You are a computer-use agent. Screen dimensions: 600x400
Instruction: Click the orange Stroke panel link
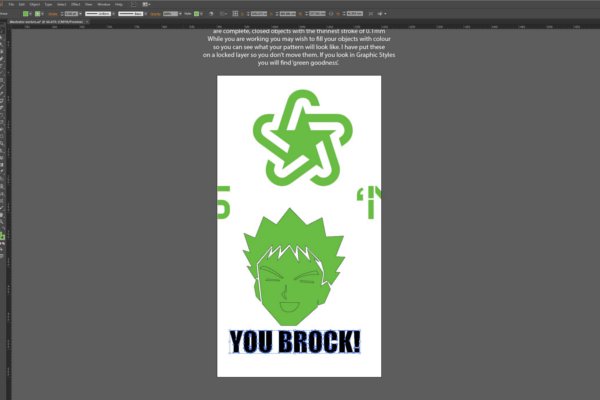click(x=53, y=14)
